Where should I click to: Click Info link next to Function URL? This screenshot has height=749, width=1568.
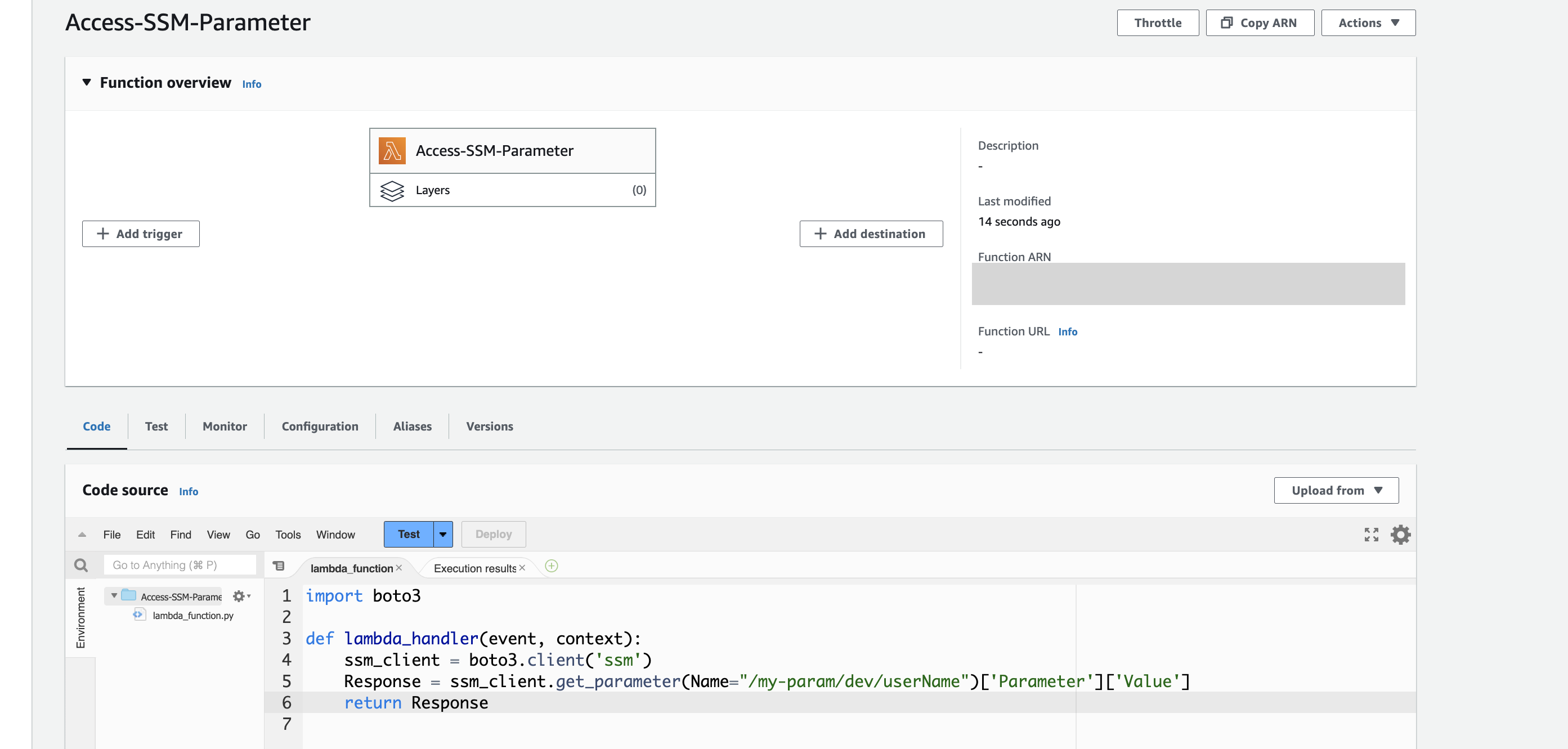pyautogui.click(x=1068, y=331)
